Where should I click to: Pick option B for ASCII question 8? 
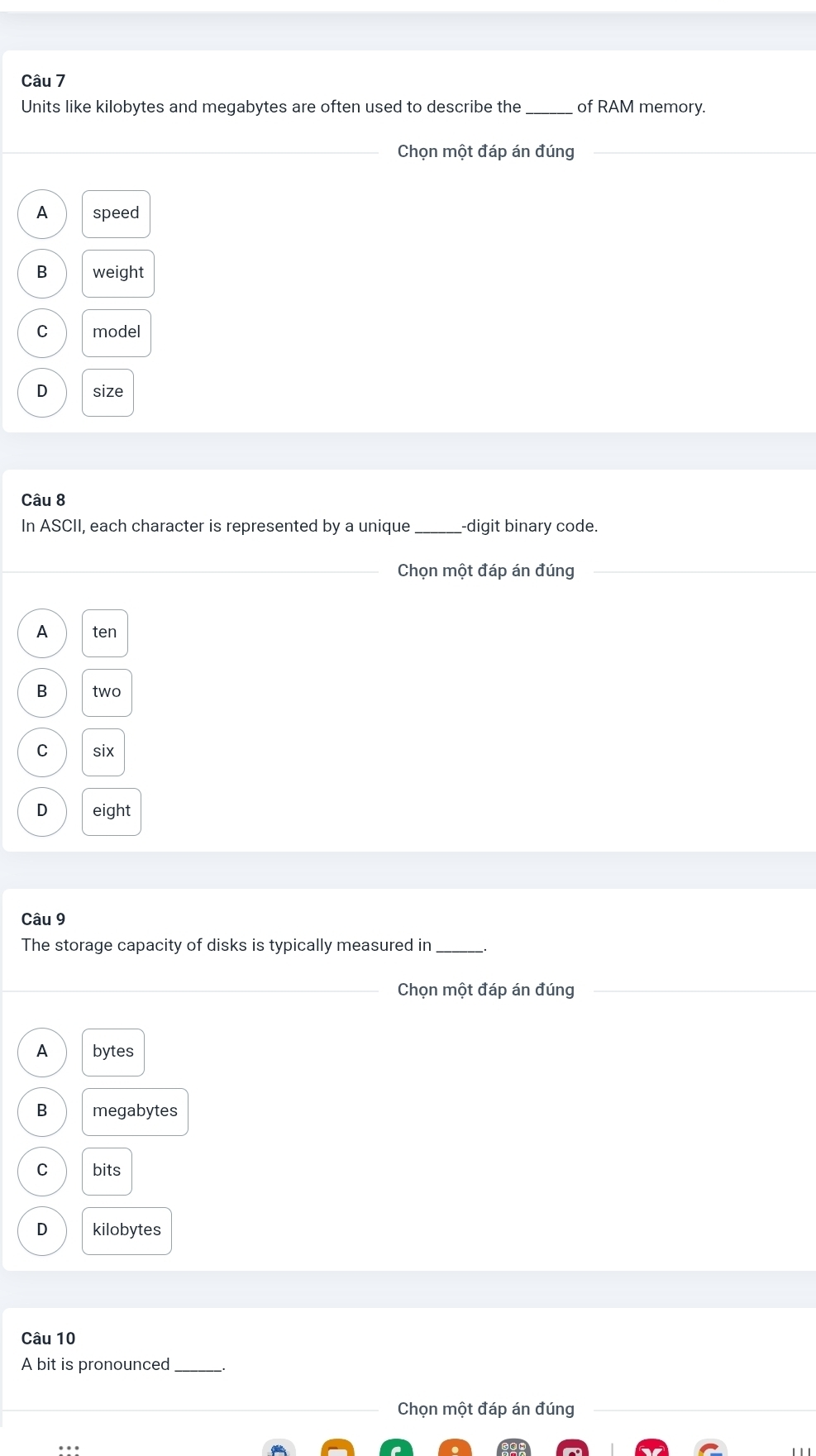pyautogui.click(x=42, y=693)
